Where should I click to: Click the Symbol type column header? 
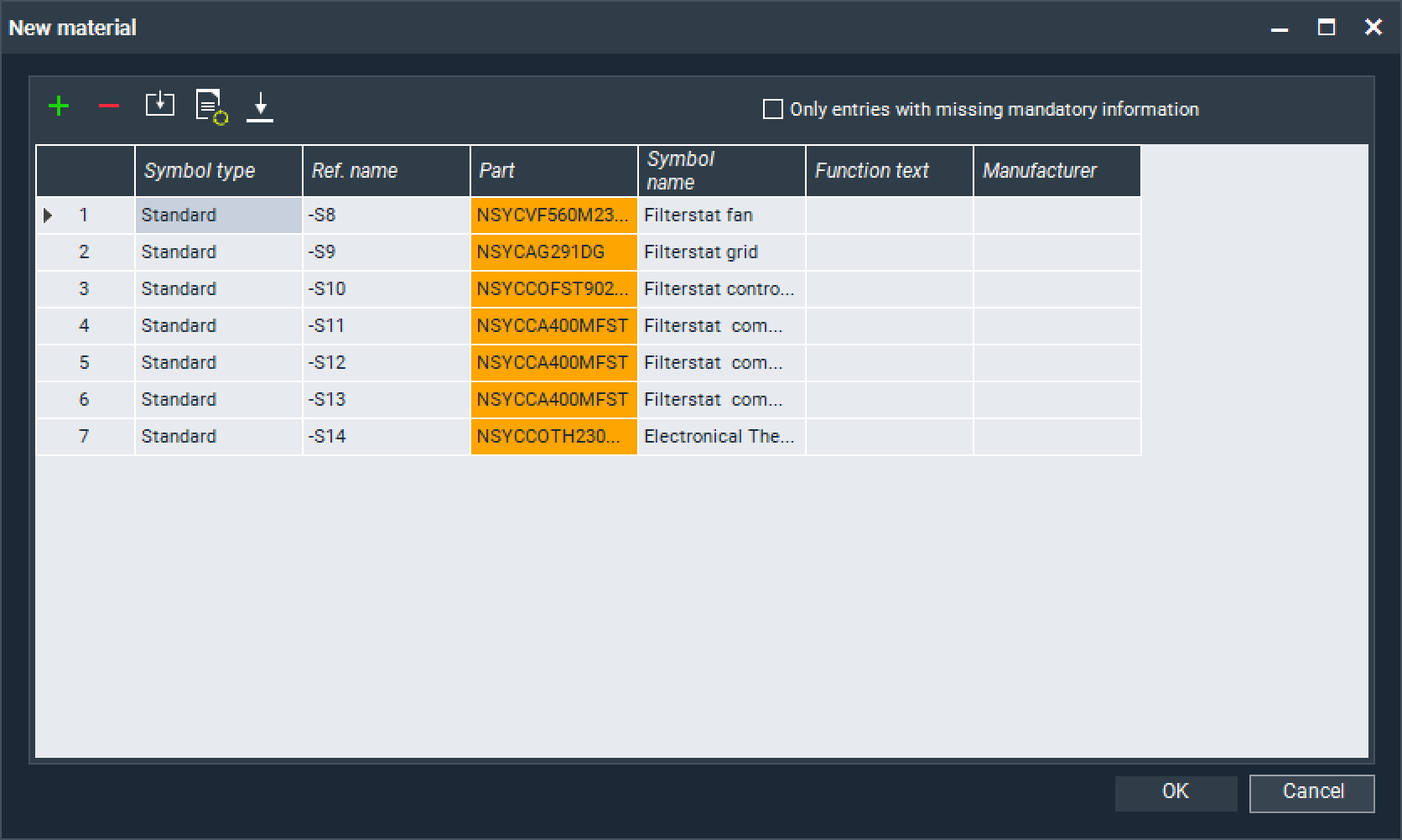pos(218,171)
